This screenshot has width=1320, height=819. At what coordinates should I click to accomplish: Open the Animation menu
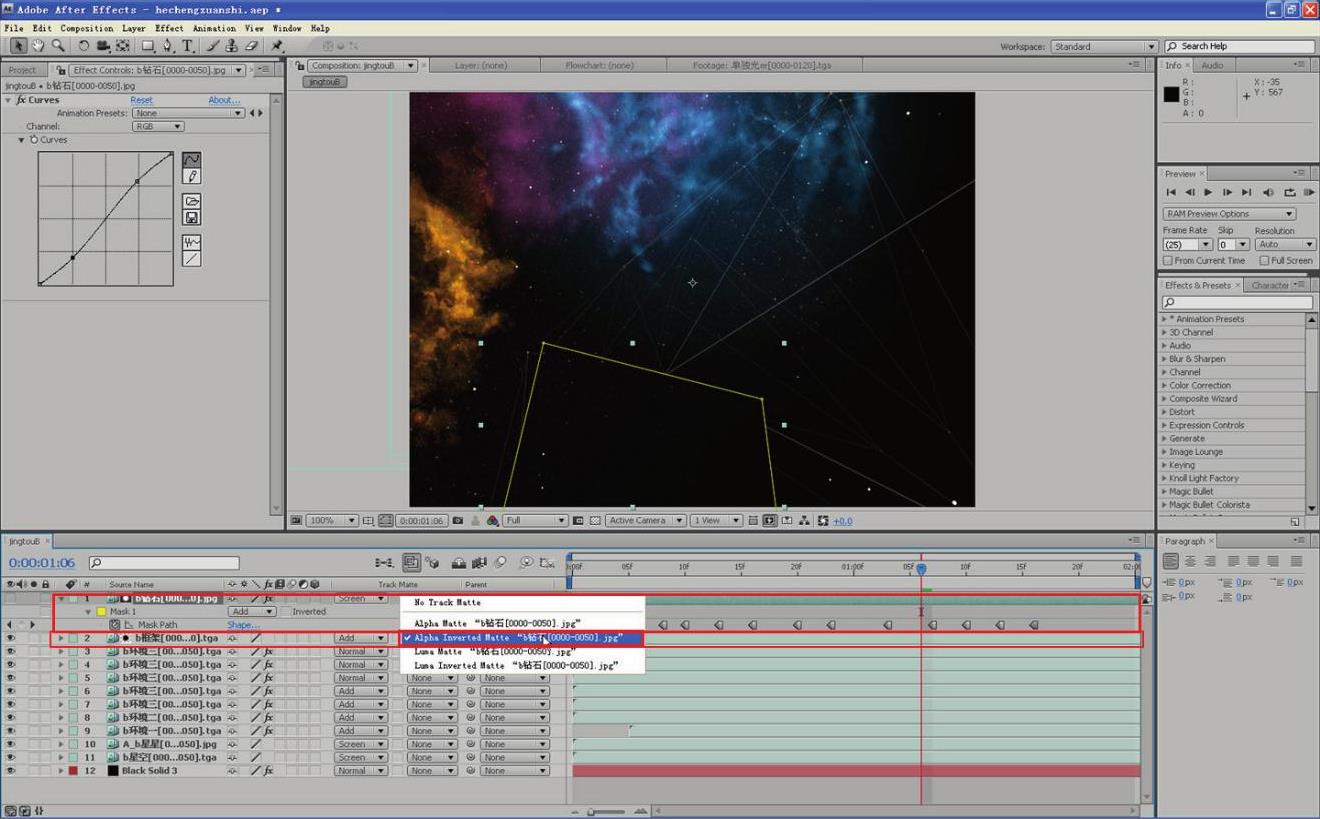tap(214, 29)
